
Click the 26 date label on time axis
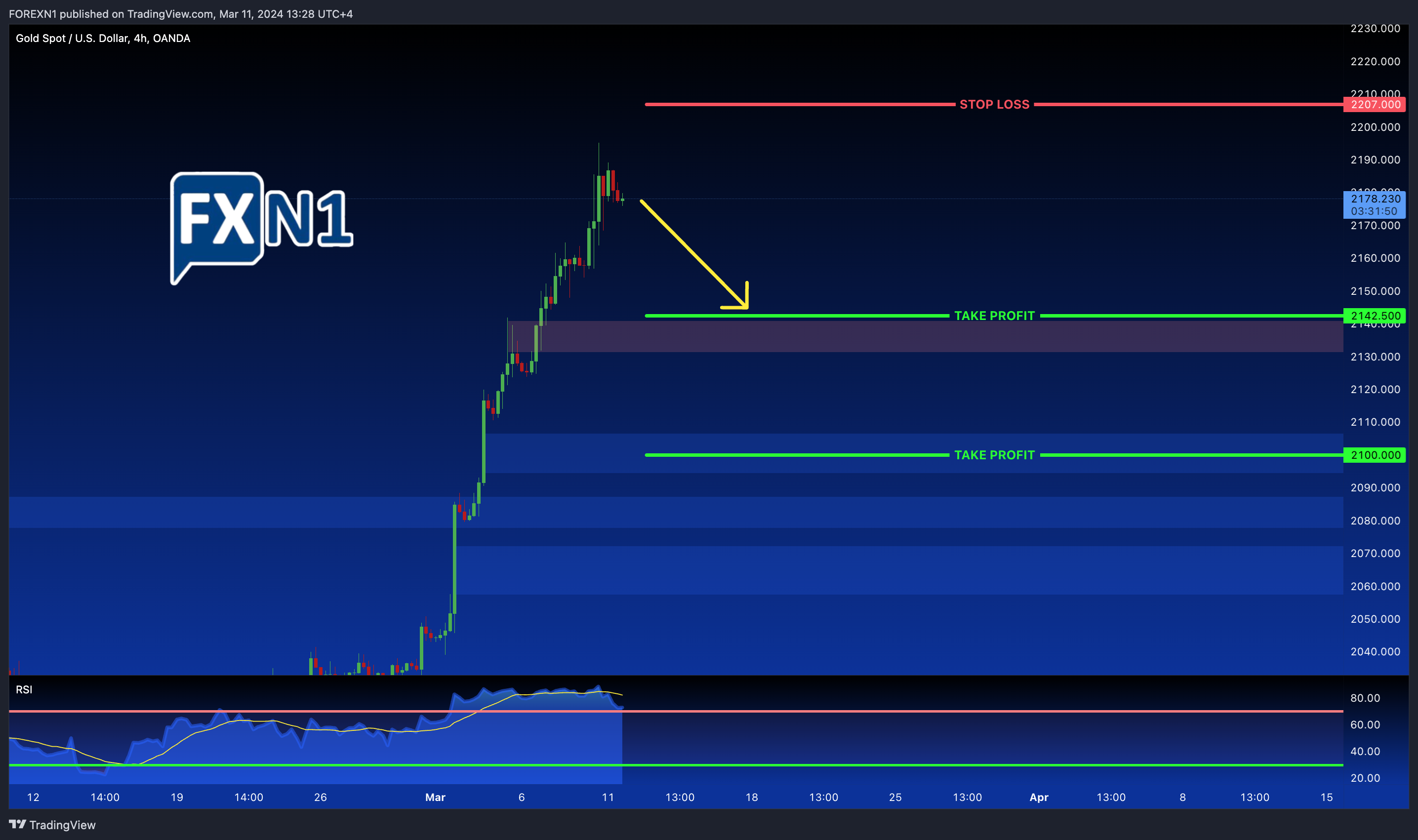tap(321, 797)
